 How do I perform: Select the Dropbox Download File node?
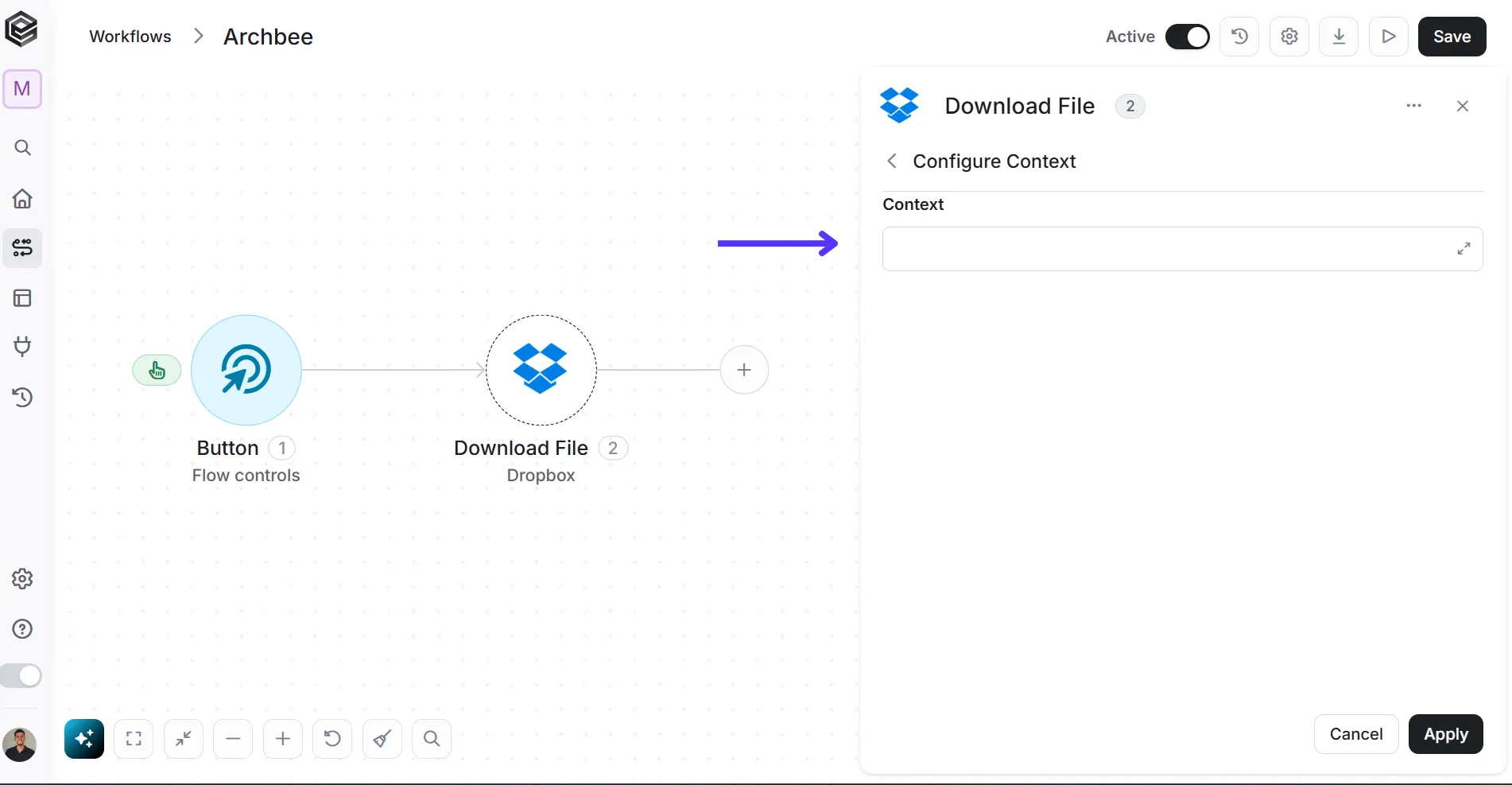541,370
